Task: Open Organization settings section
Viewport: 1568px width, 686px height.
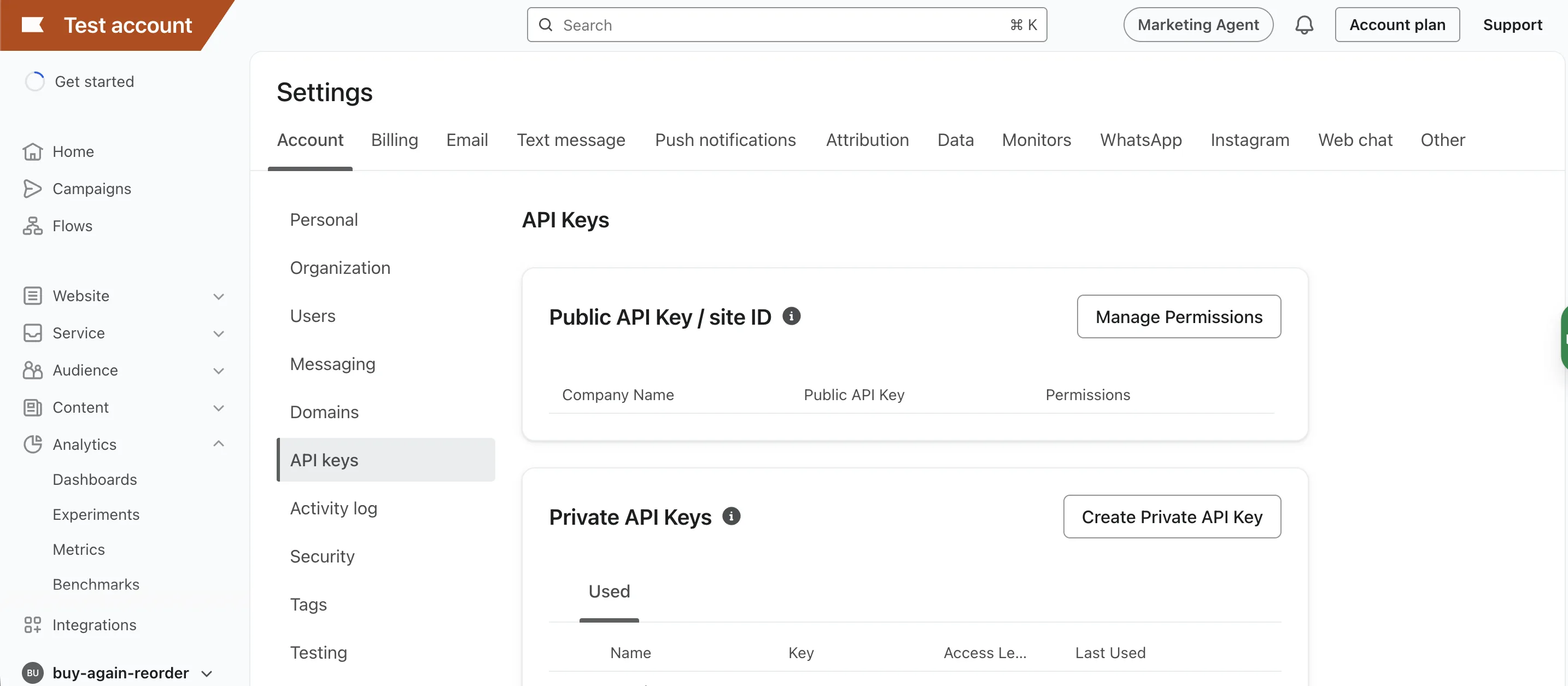Action: tap(340, 268)
